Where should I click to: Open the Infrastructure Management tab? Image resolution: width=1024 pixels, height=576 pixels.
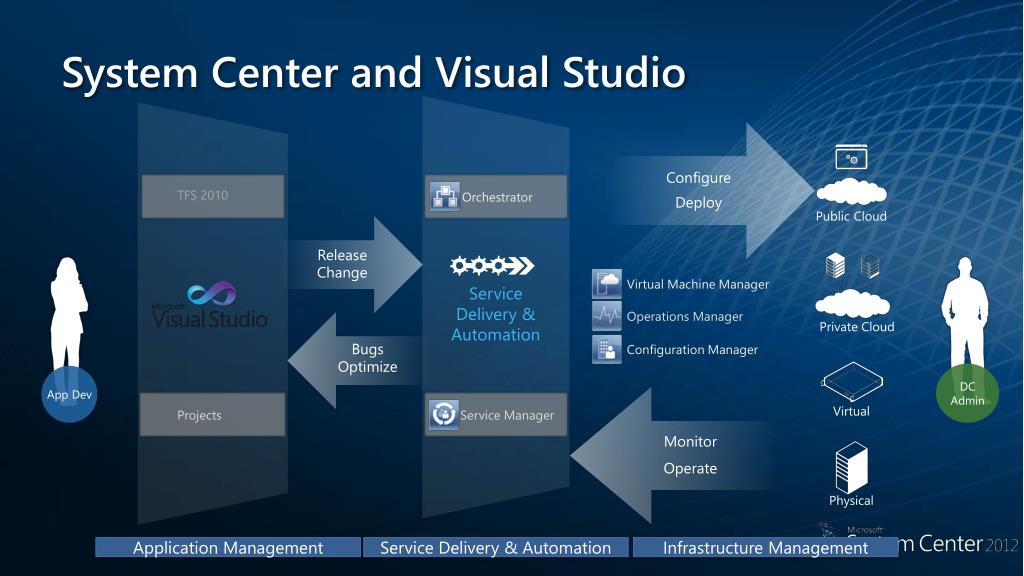[x=765, y=547]
